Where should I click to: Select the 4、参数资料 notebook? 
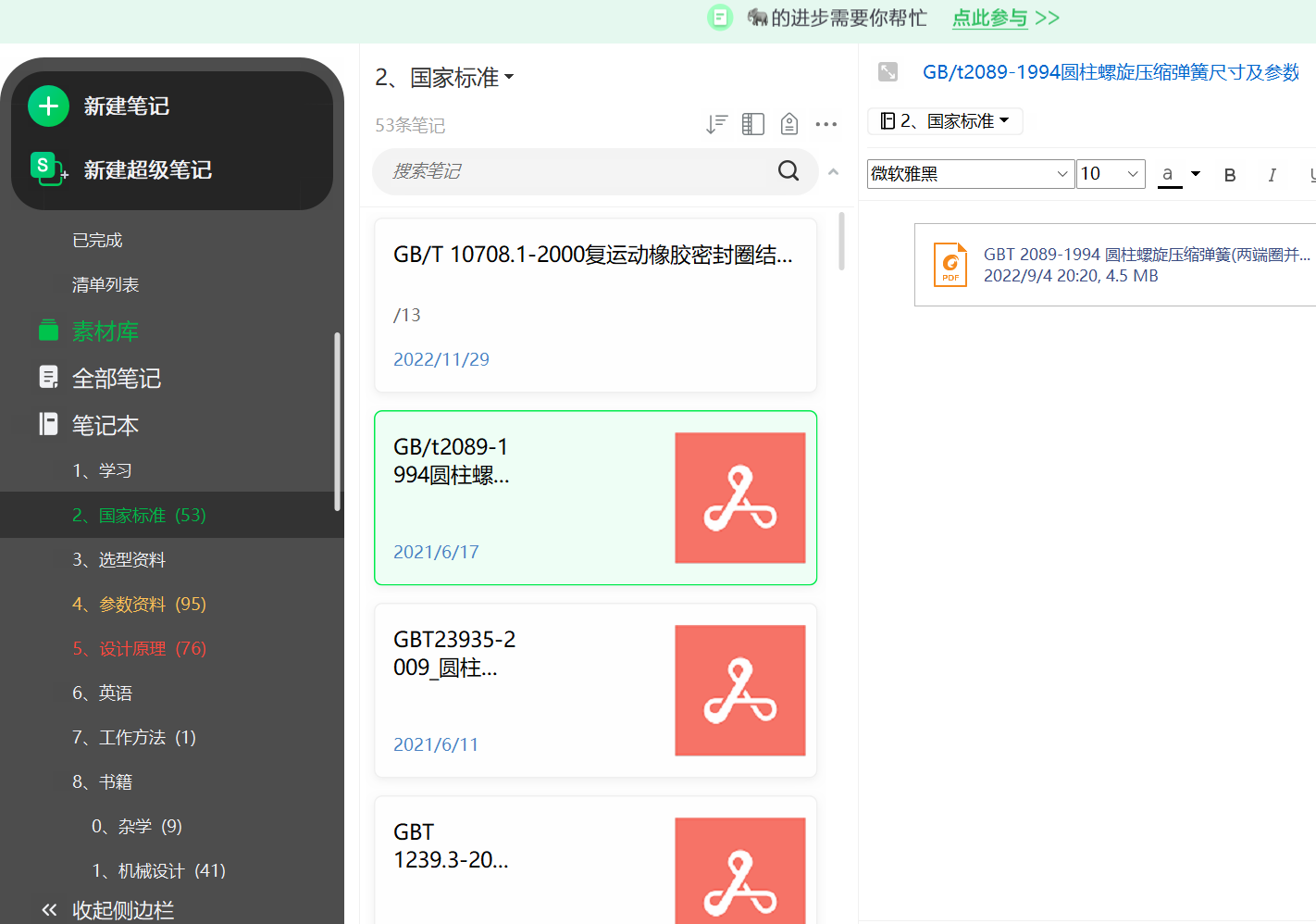pyautogui.click(x=139, y=605)
